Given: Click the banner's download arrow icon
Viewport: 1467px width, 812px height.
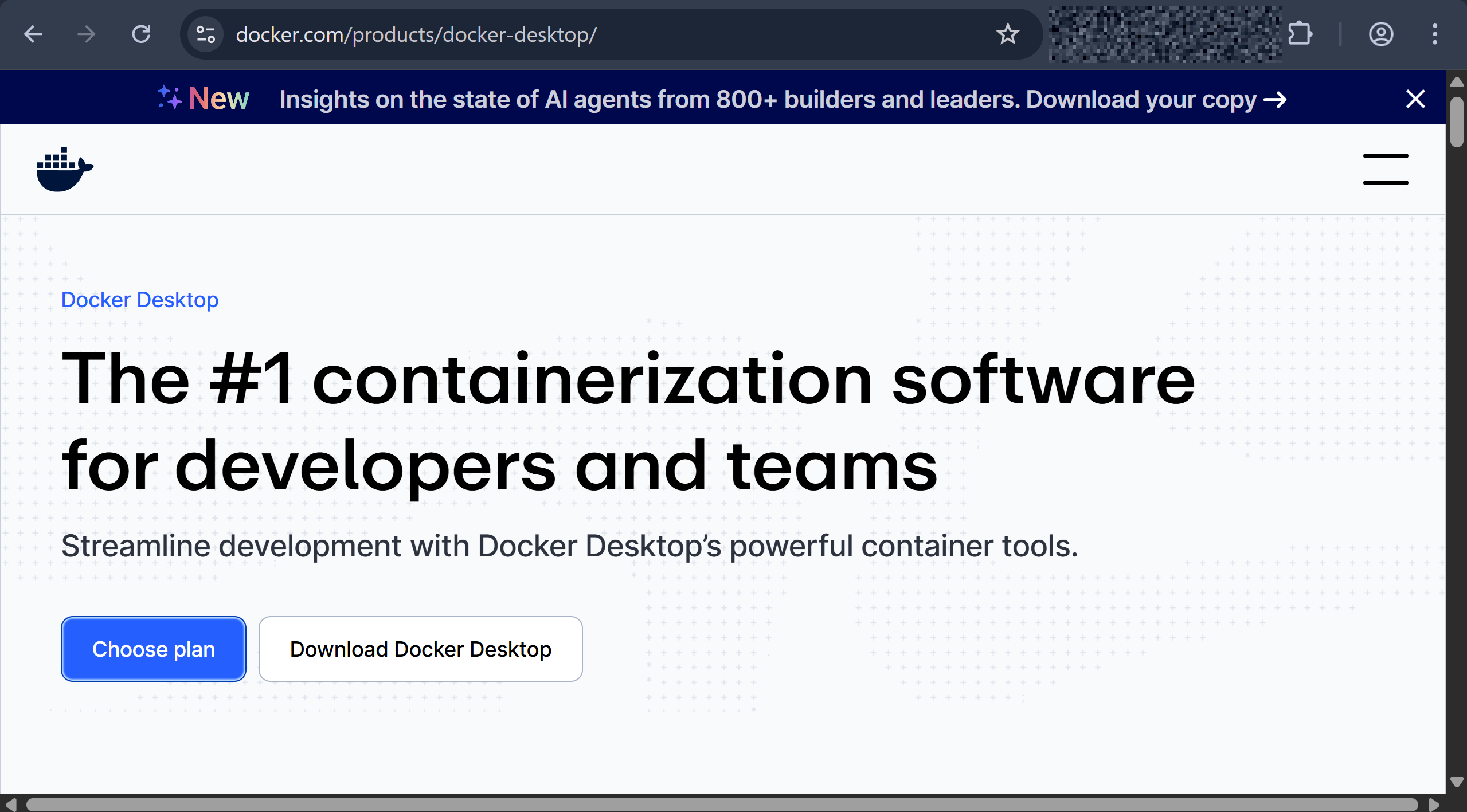Looking at the screenshot, I should coord(1276,100).
